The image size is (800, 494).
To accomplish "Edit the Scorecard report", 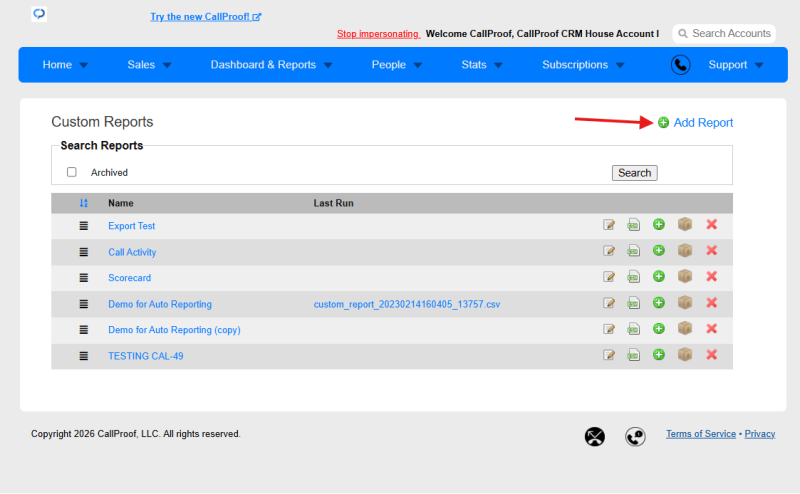I will [609, 277].
